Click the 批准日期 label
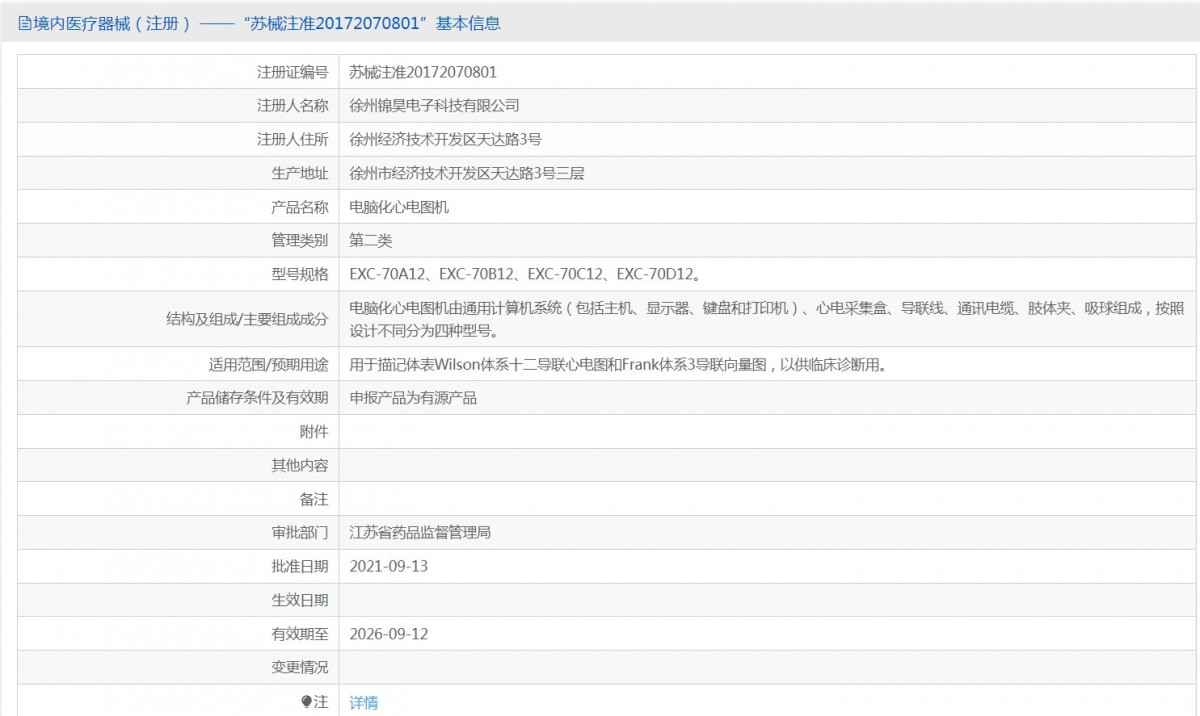 click(x=299, y=566)
